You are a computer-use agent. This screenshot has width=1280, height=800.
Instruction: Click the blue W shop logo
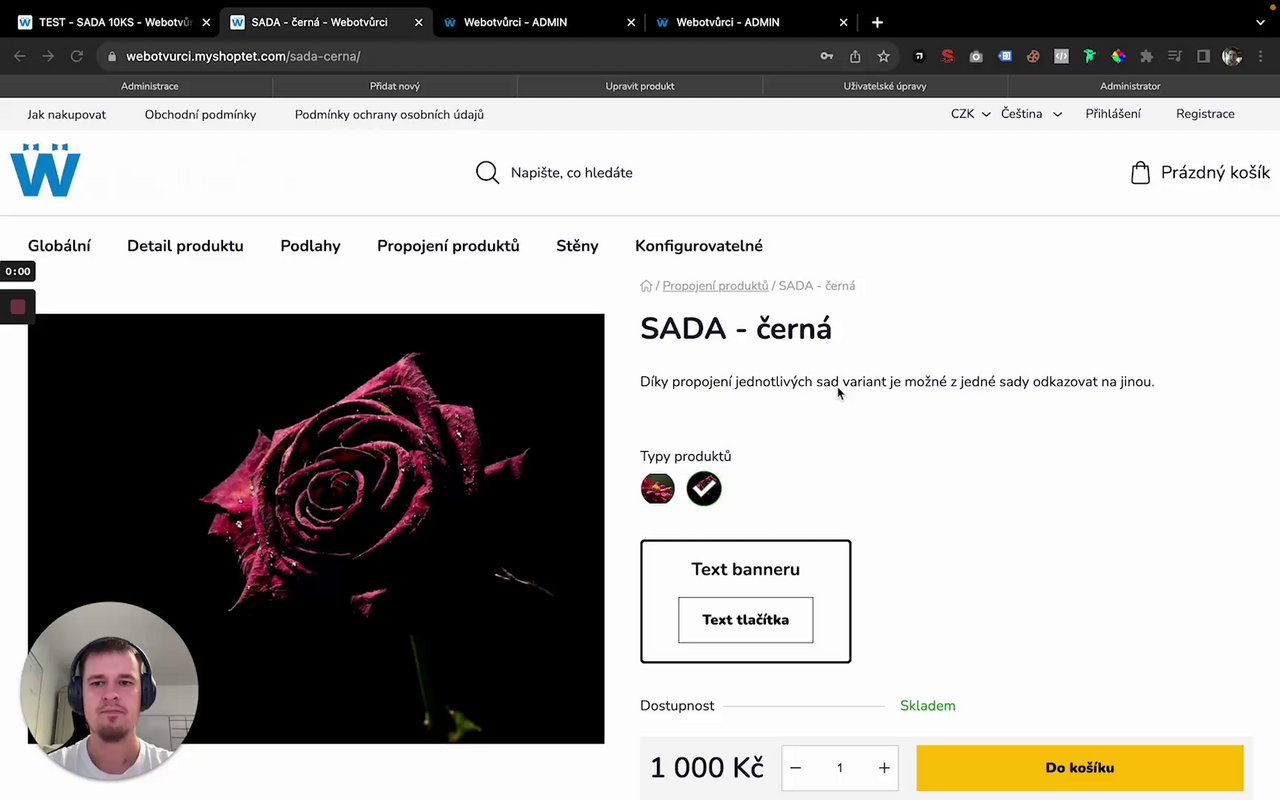(x=45, y=170)
